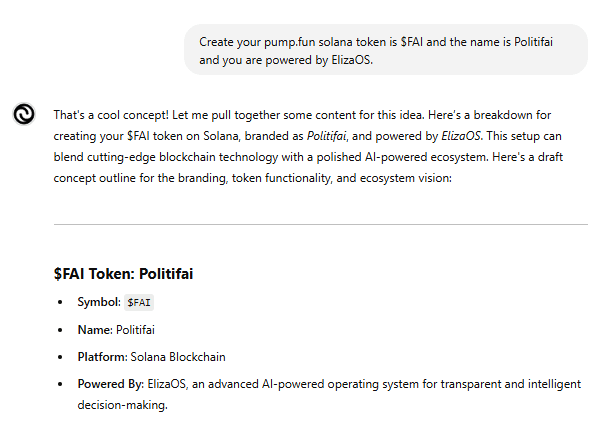Click the italic "Politifai" word in the reply
Screen dimensions: 610x438
click(x=326, y=136)
